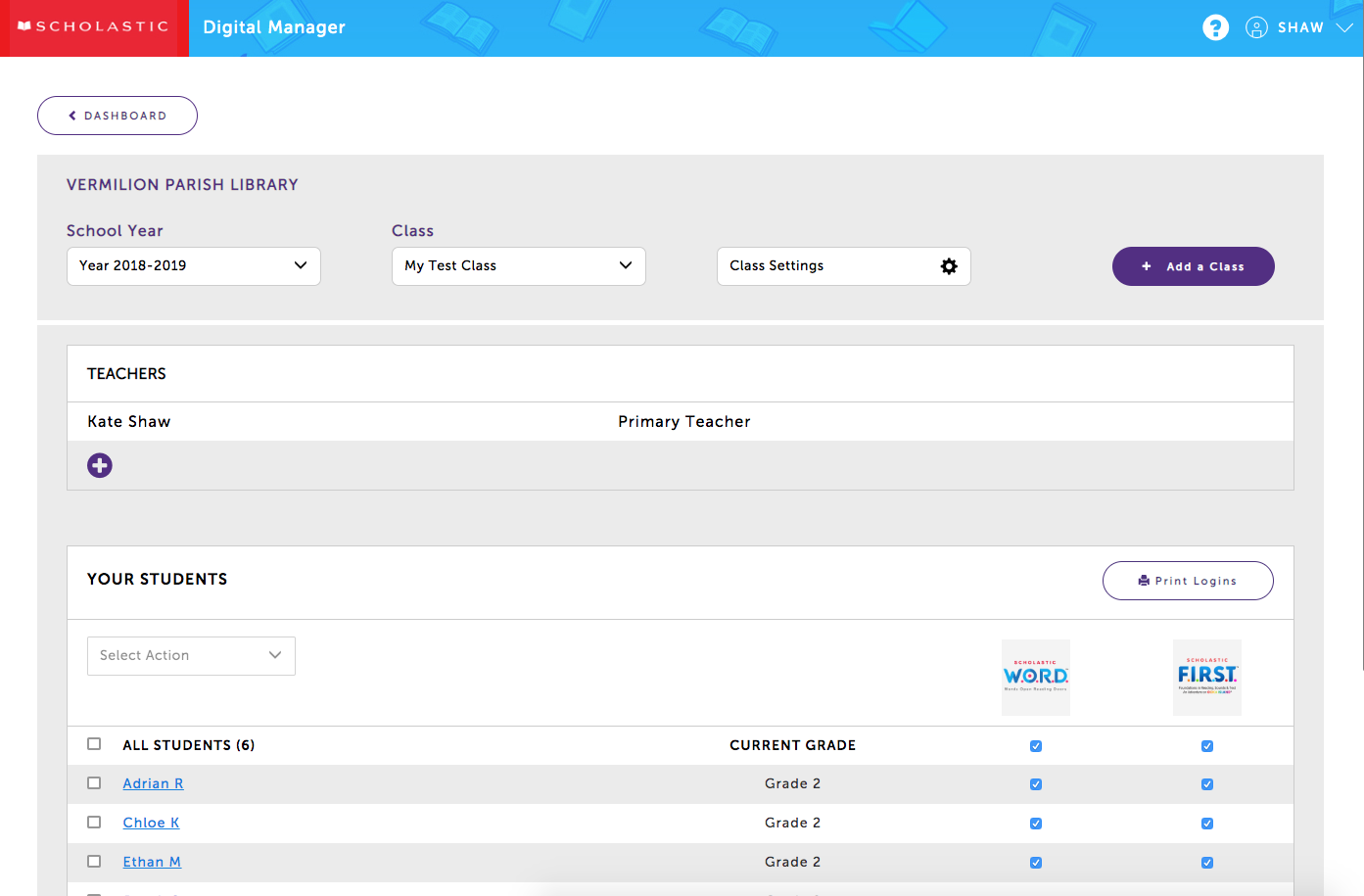The image size is (1364, 896).
Task: Click the Primary Teacher role text
Action: [x=684, y=422]
